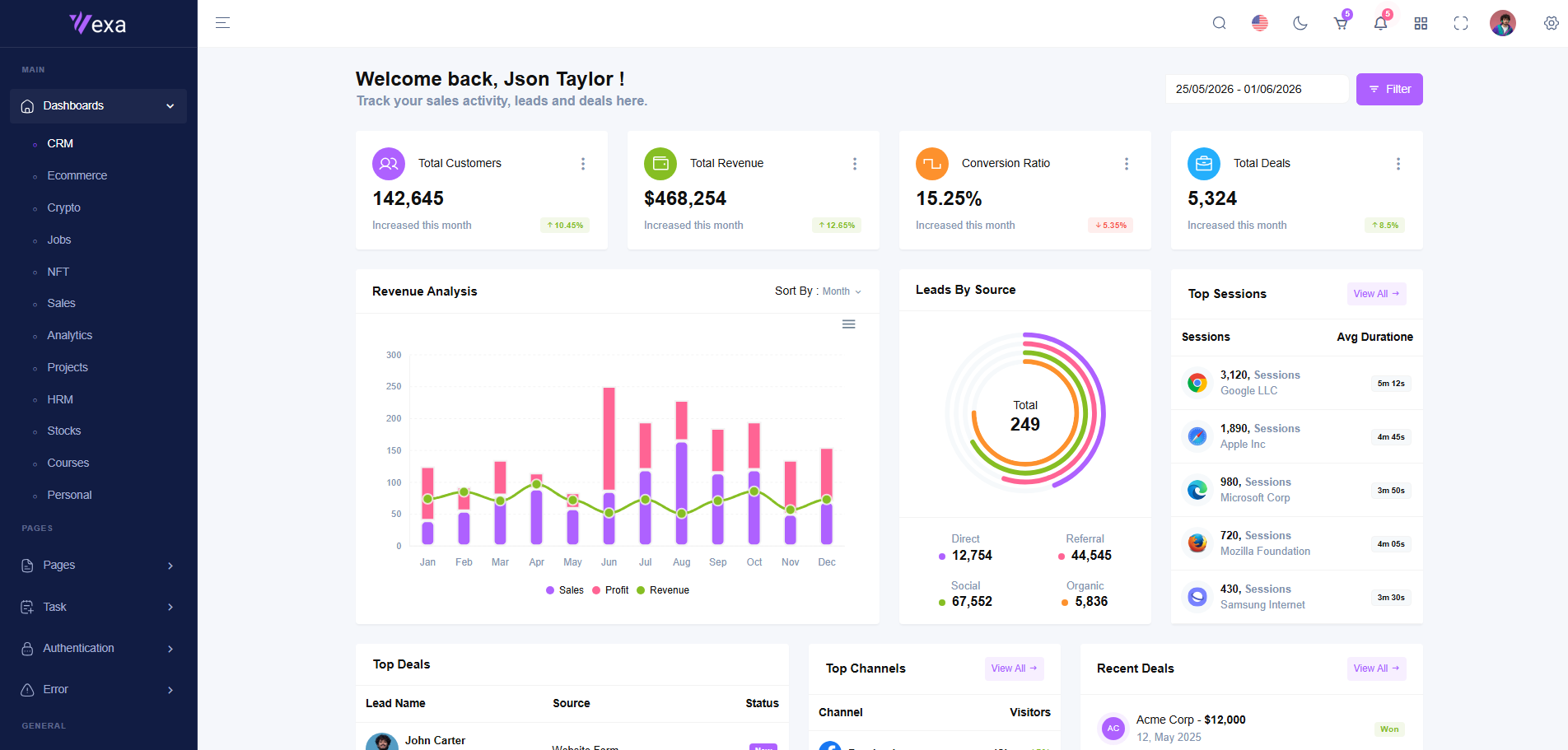
Task: Toggle Profit series in chart legend
Action: click(x=610, y=590)
